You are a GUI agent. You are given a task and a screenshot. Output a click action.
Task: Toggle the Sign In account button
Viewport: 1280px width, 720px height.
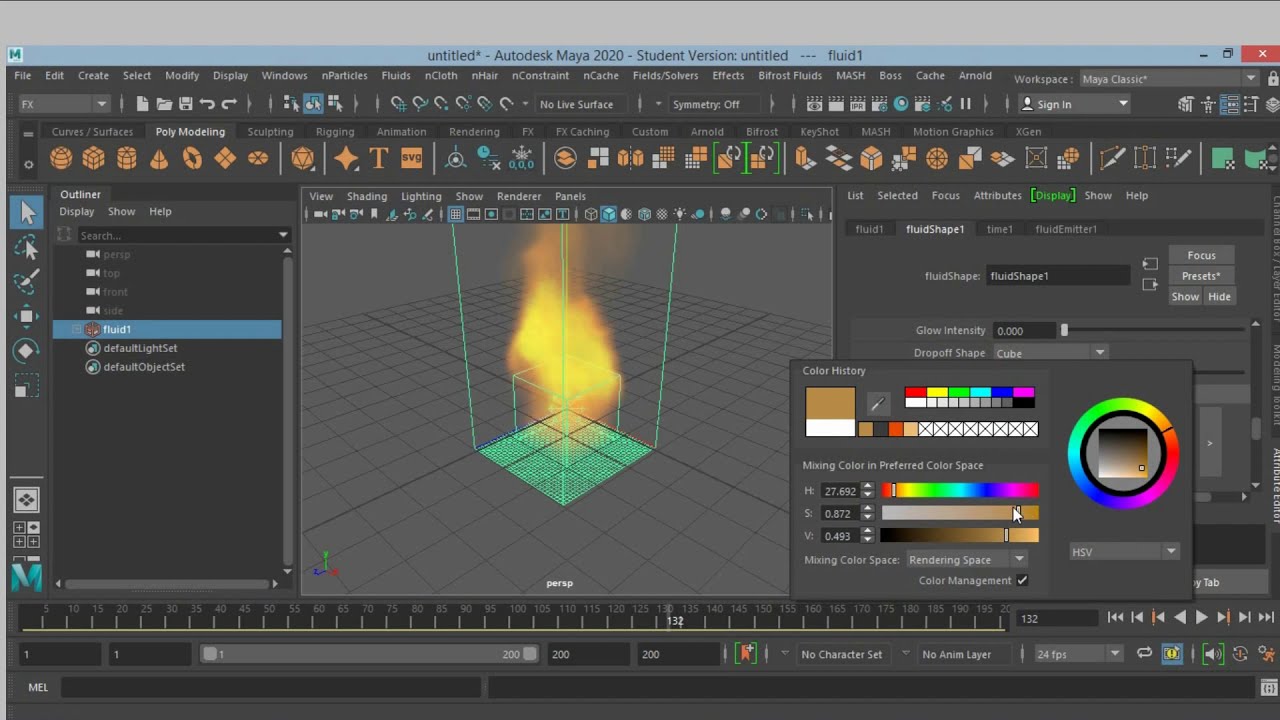tap(1074, 104)
